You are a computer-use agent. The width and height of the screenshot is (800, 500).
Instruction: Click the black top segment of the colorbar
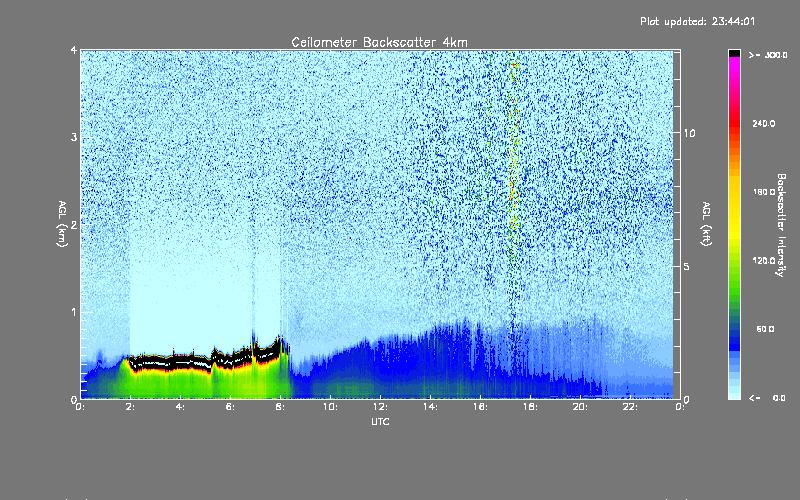pos(734,53)
